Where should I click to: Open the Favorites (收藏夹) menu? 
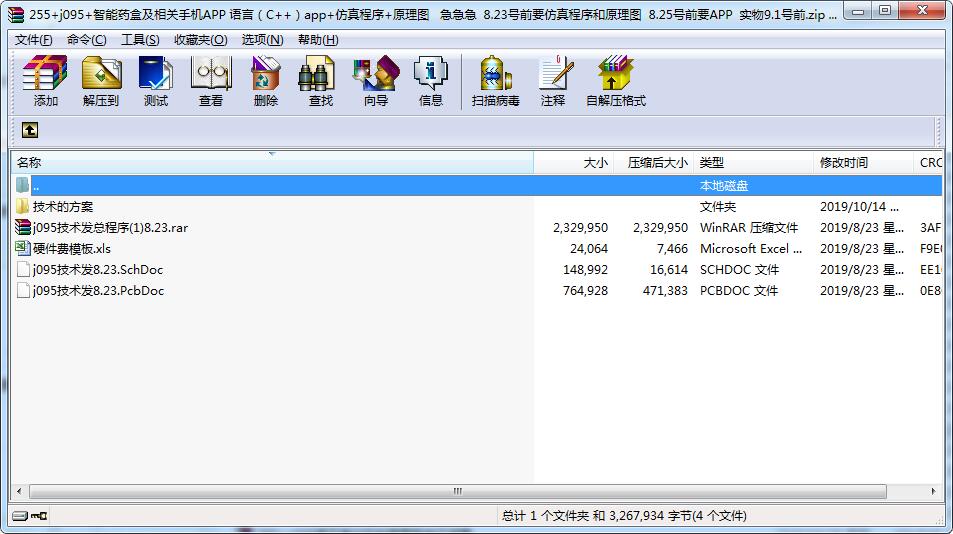201,39
